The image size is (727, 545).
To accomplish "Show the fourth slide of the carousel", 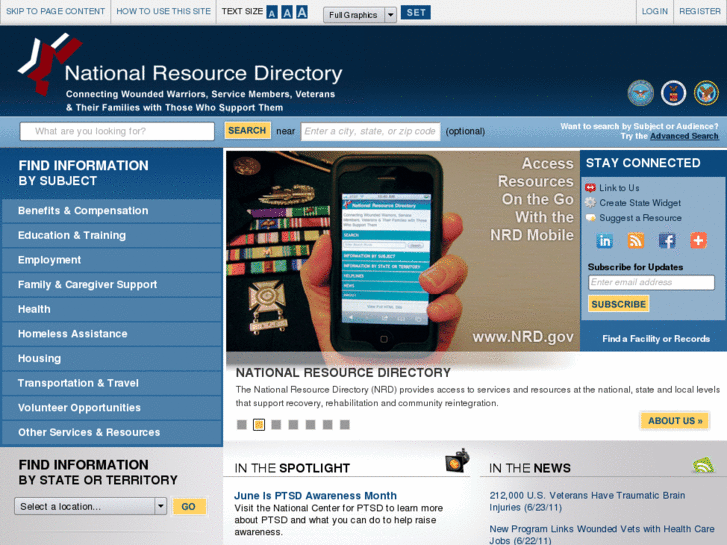I will click(x=293, y=424).
